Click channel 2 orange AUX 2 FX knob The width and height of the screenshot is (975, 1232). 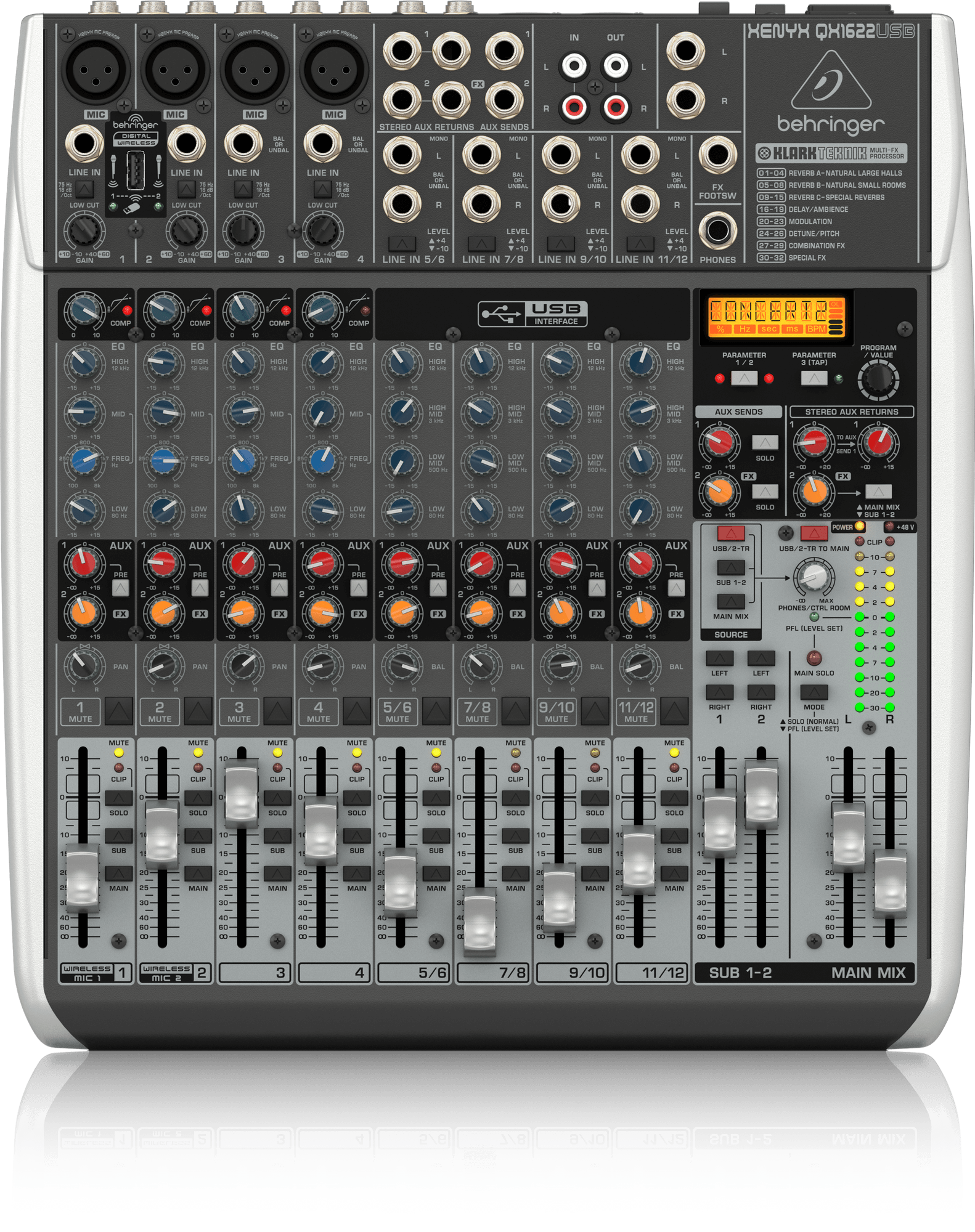click(163, 612)
